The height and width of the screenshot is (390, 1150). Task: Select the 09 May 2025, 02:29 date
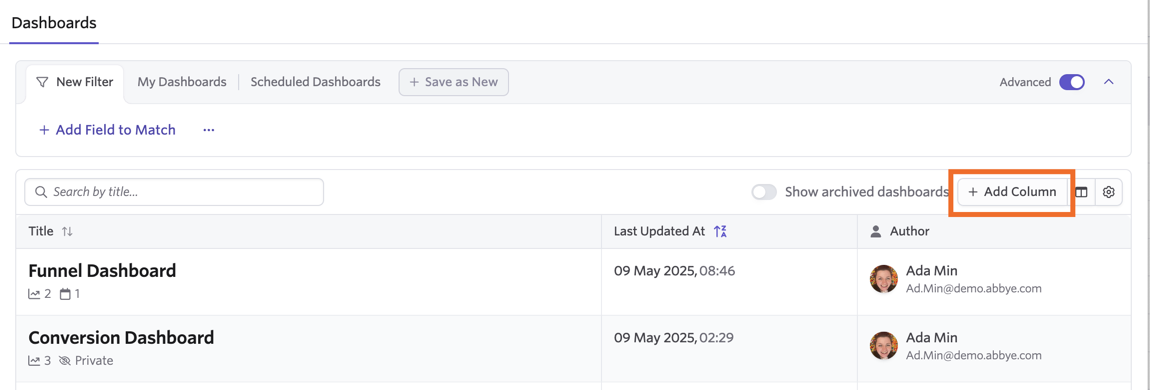[x=674, y=338]
